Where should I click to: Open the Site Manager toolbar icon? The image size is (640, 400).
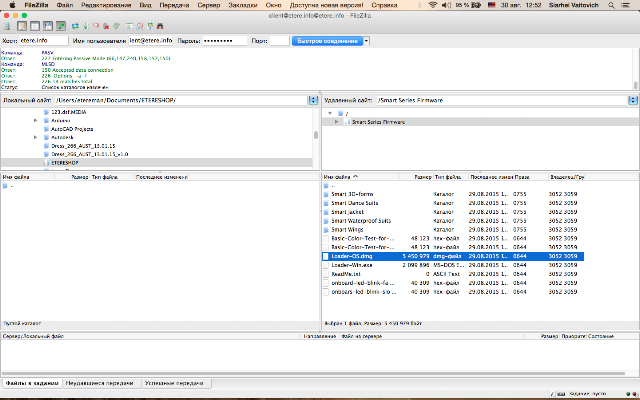click(7, 26)
